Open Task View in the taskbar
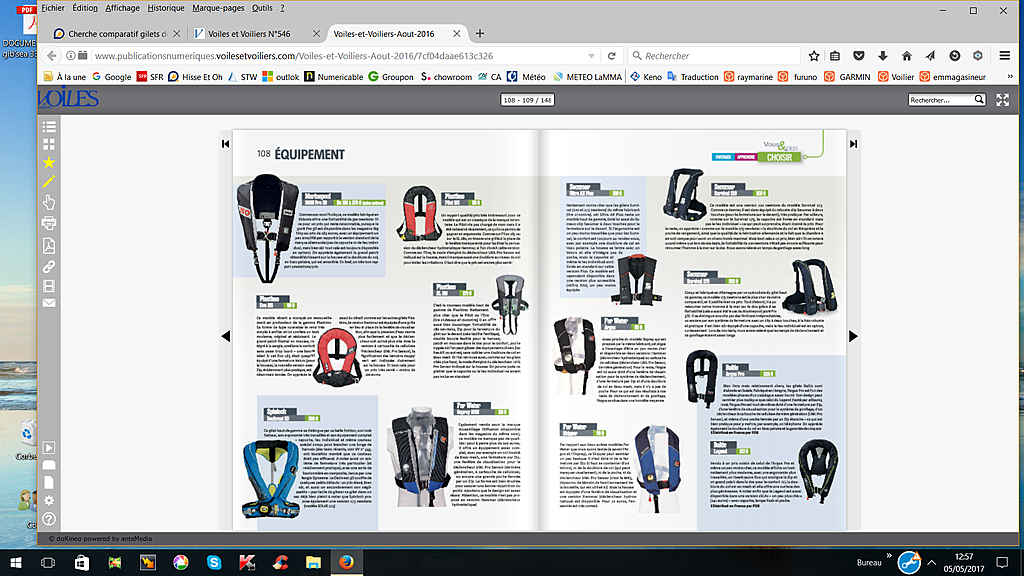 point(48,562)
